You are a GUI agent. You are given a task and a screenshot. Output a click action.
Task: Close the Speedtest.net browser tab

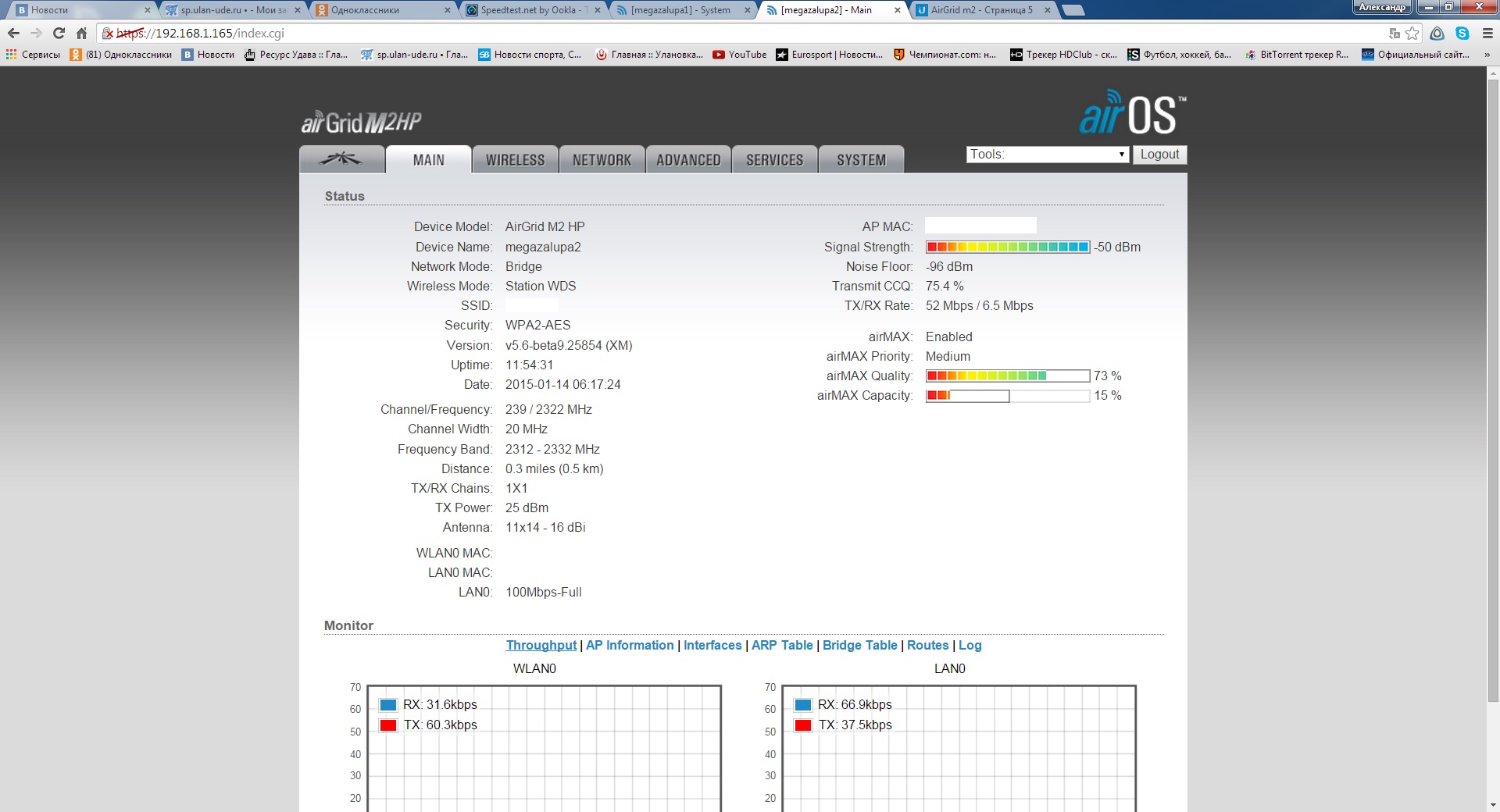click(x=598, y=10)
